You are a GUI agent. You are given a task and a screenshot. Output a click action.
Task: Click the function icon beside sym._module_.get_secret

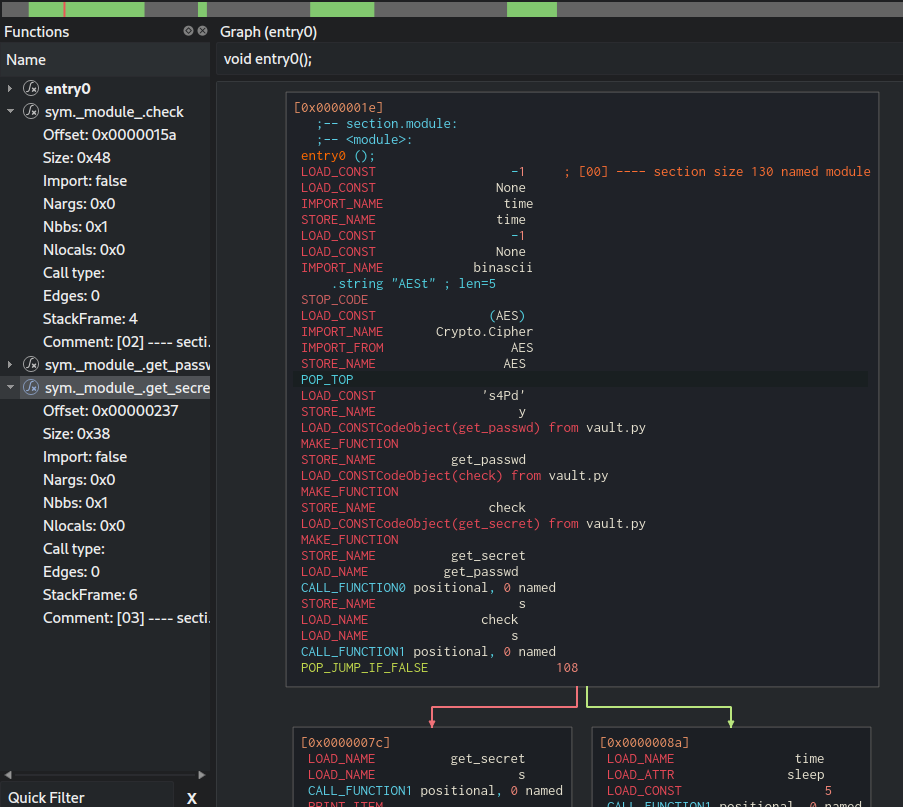pos(31,387)
